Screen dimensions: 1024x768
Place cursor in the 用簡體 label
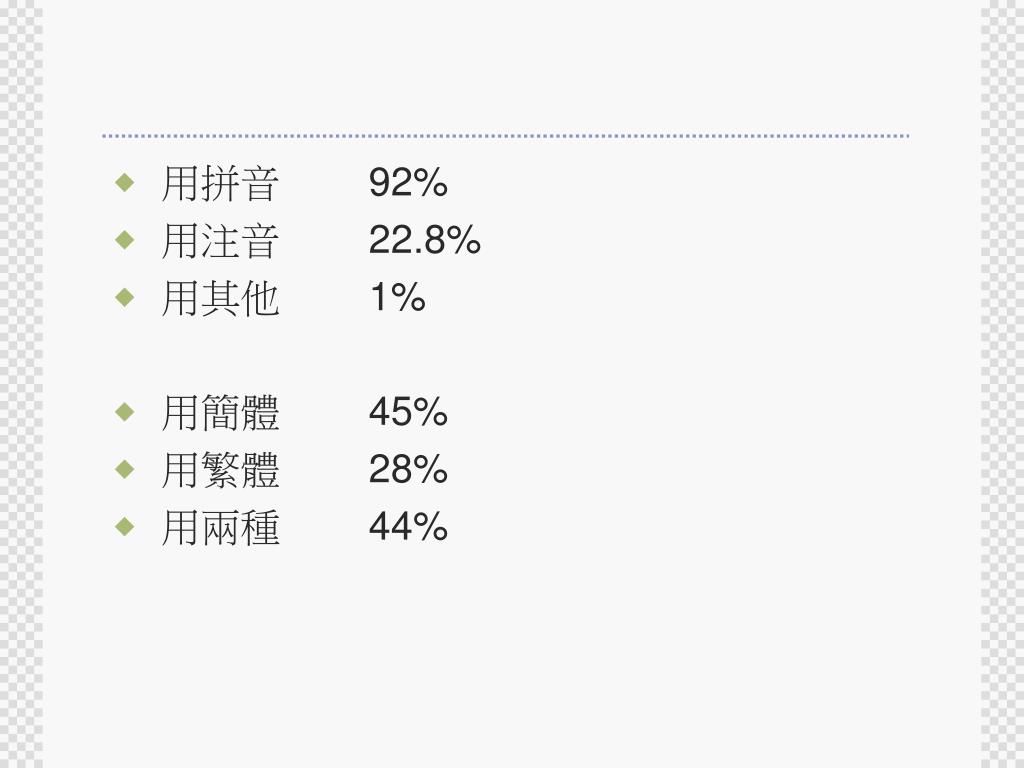220,412
